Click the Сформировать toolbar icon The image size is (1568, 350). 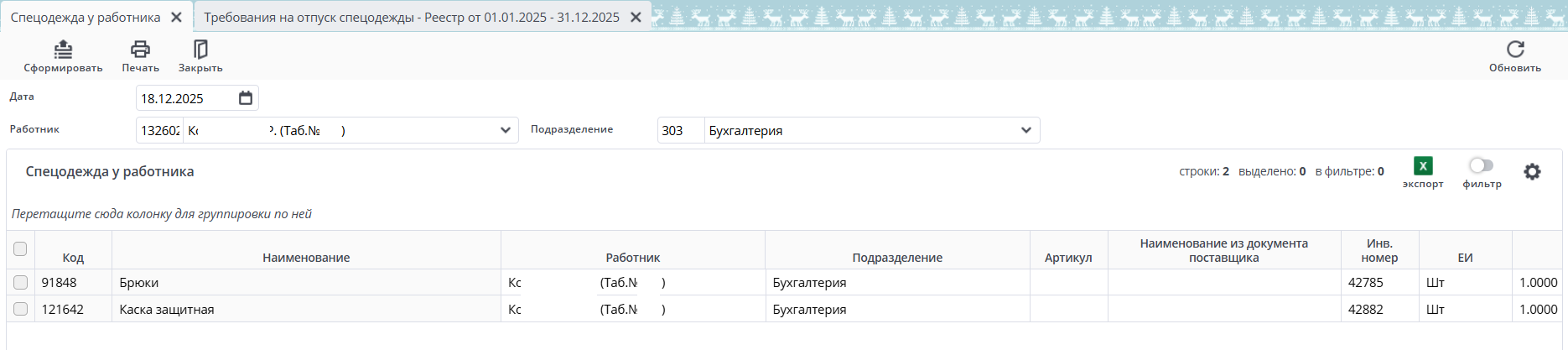(63, 50)
